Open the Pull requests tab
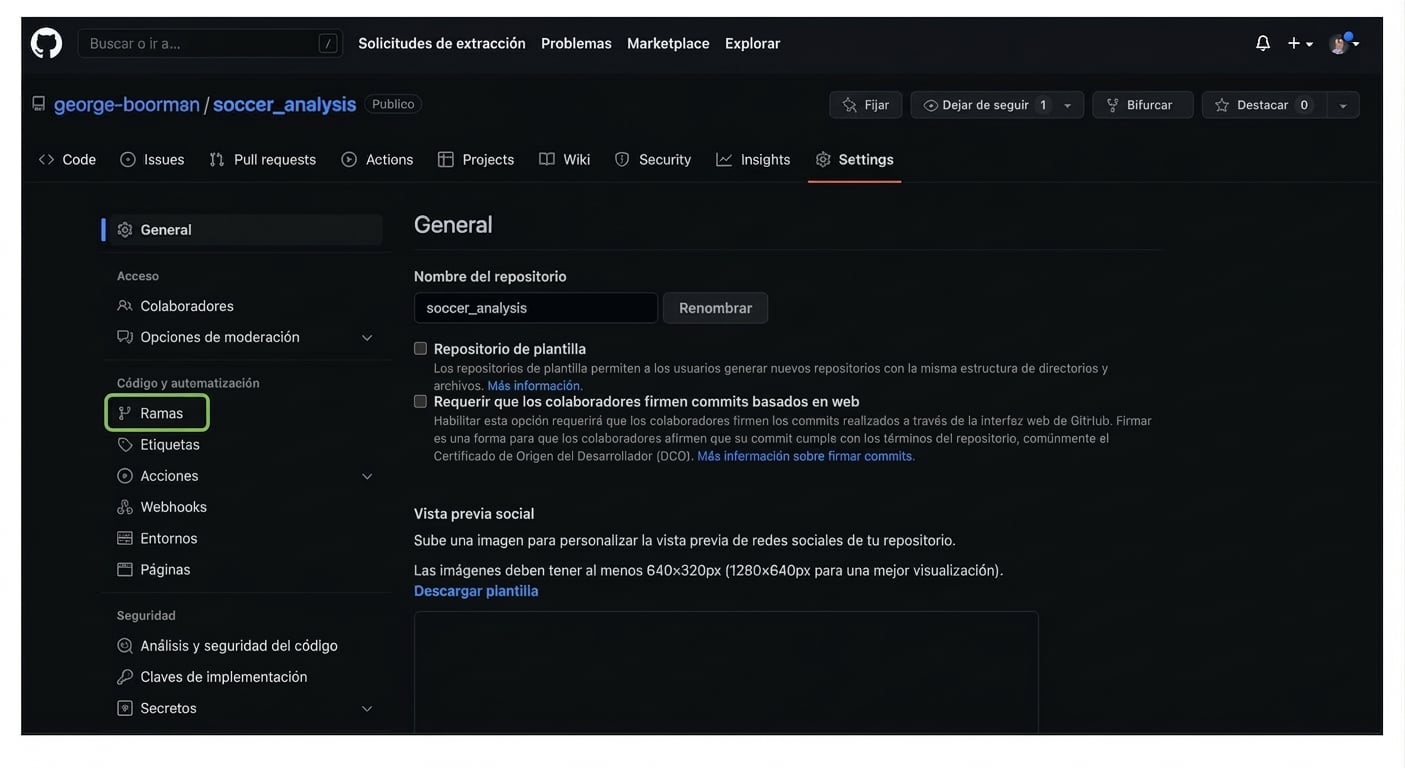This screenshot has height=768, width=1405. click(x=262, y=160)
